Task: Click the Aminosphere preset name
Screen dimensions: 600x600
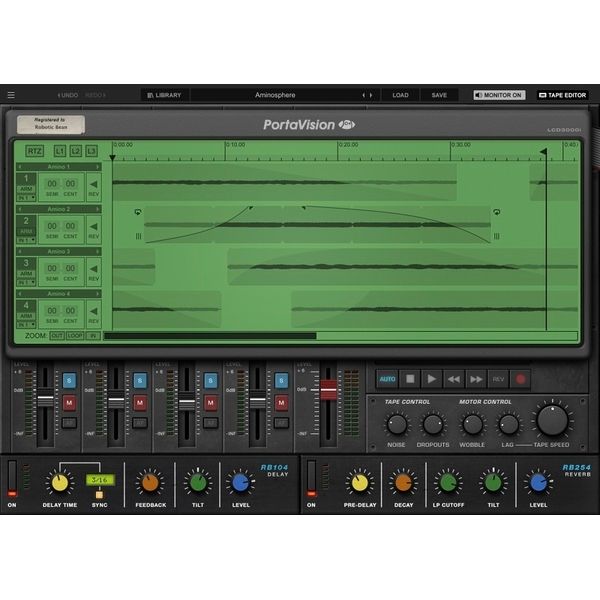Action: pos(275,95)
